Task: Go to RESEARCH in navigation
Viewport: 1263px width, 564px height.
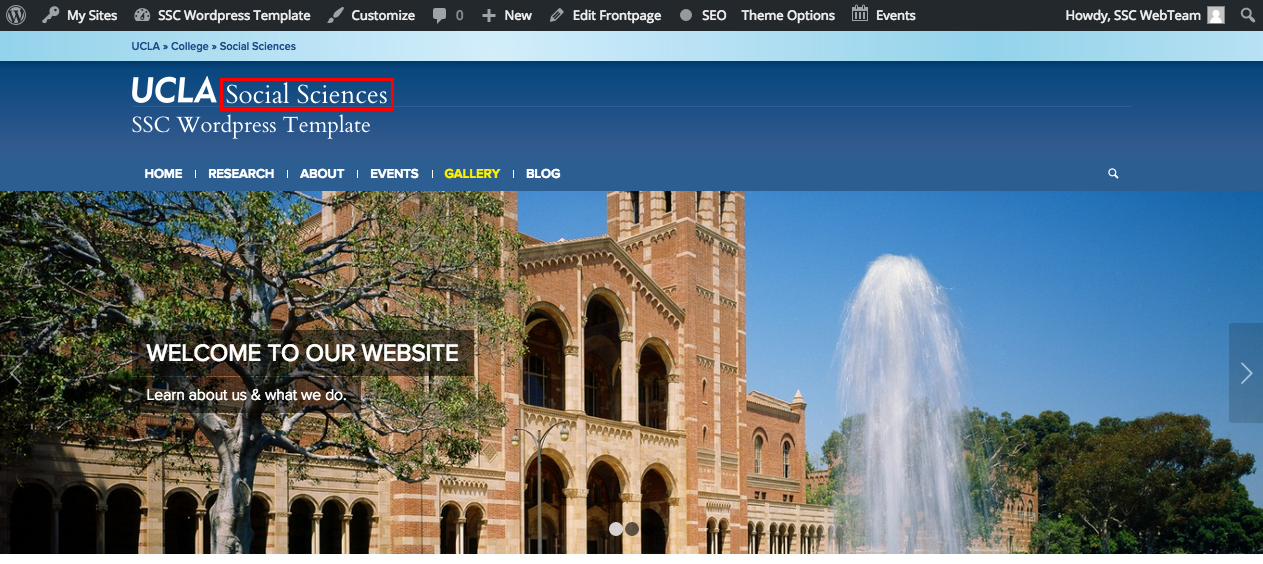Action: [x=241, y=173]
